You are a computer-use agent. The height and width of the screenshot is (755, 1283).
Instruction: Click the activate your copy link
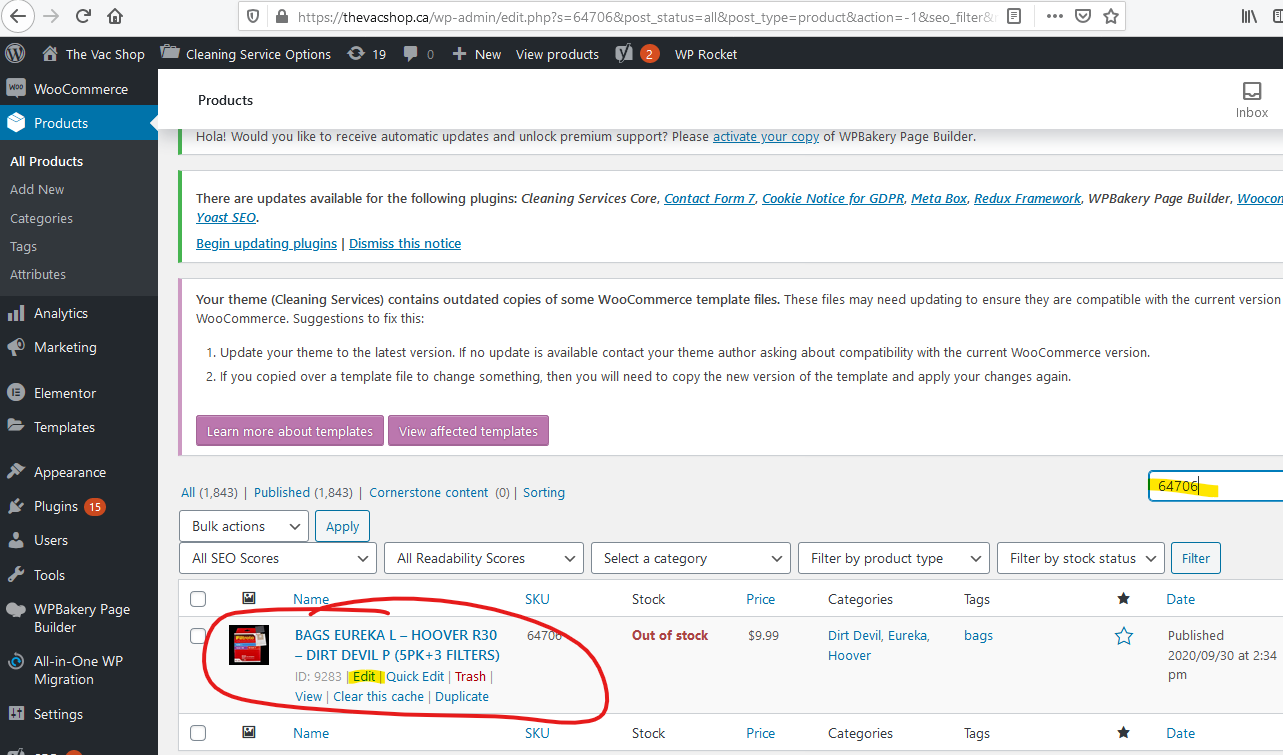click(766, 137)
